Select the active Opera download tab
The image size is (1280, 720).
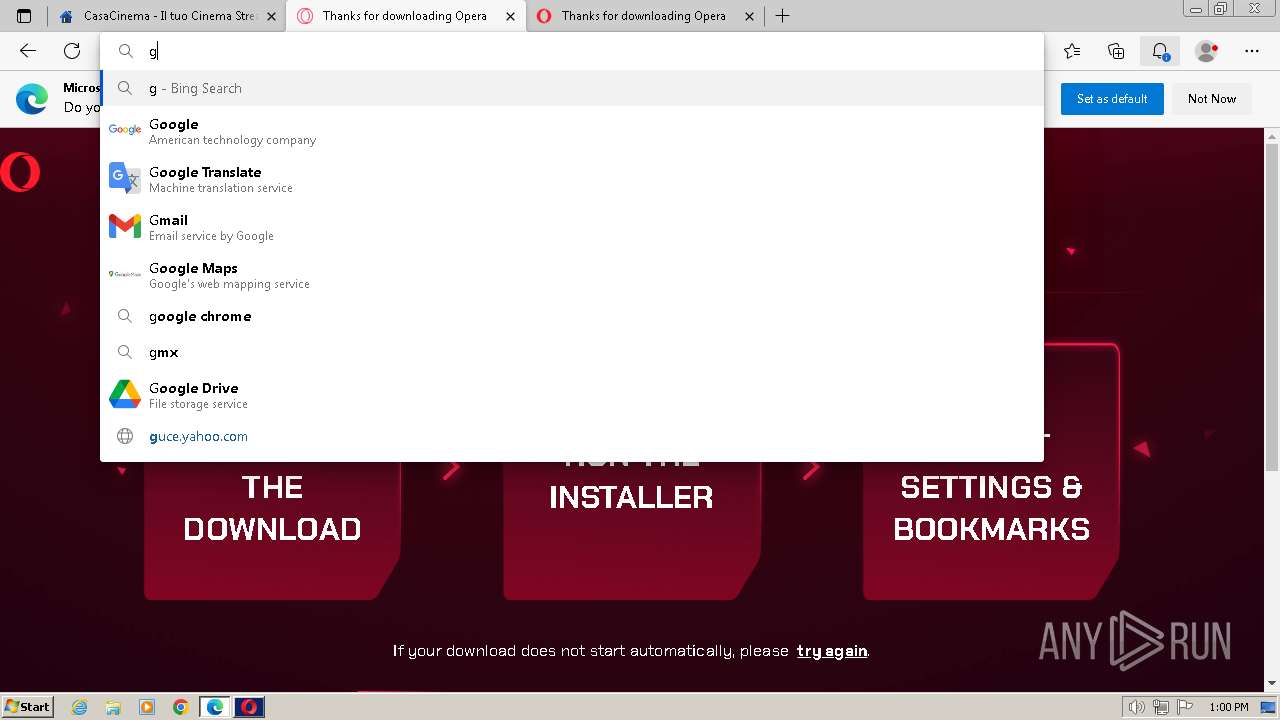click(405, 16)
